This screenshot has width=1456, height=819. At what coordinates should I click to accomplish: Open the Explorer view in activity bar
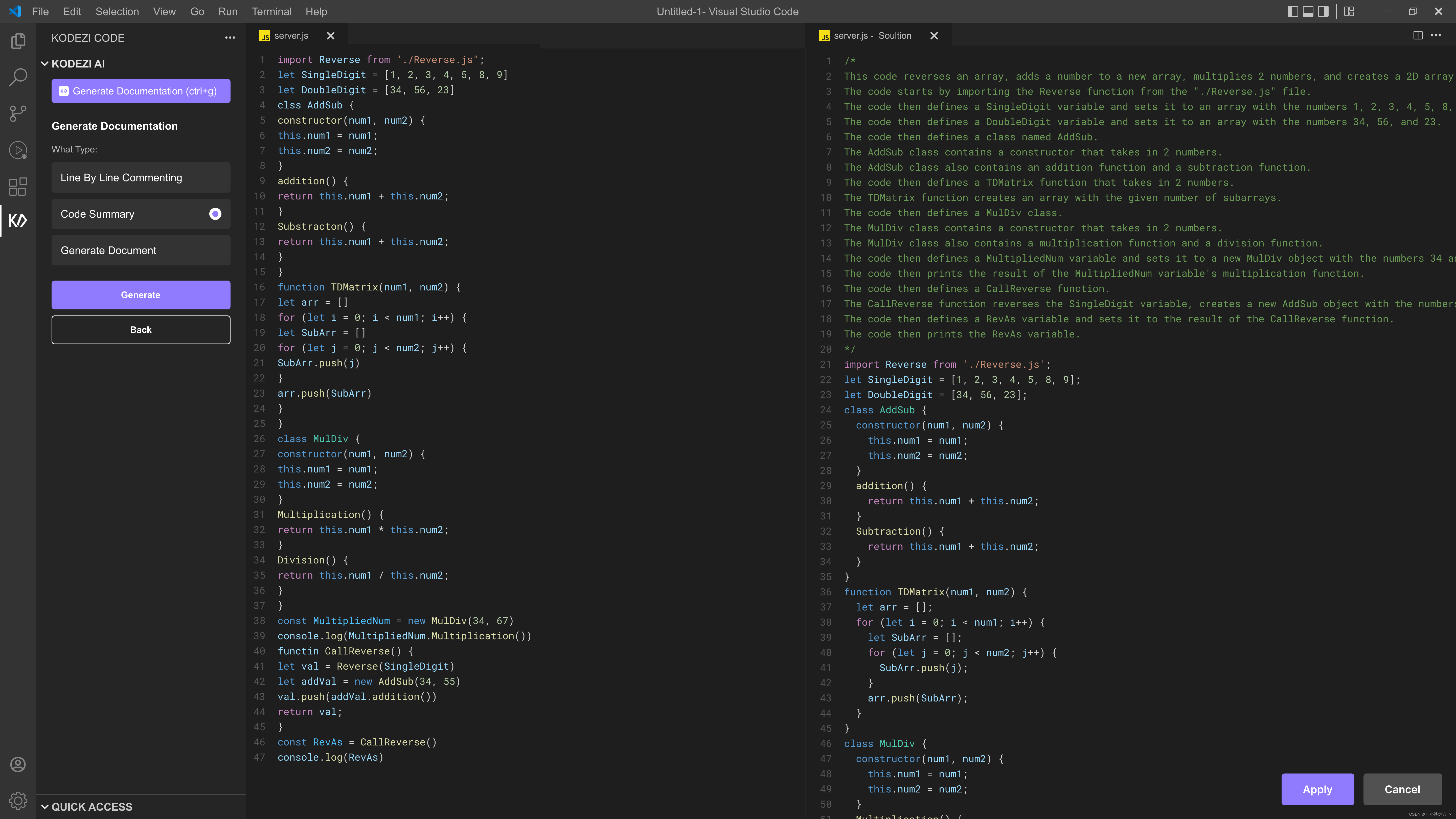tap(18, 41)
